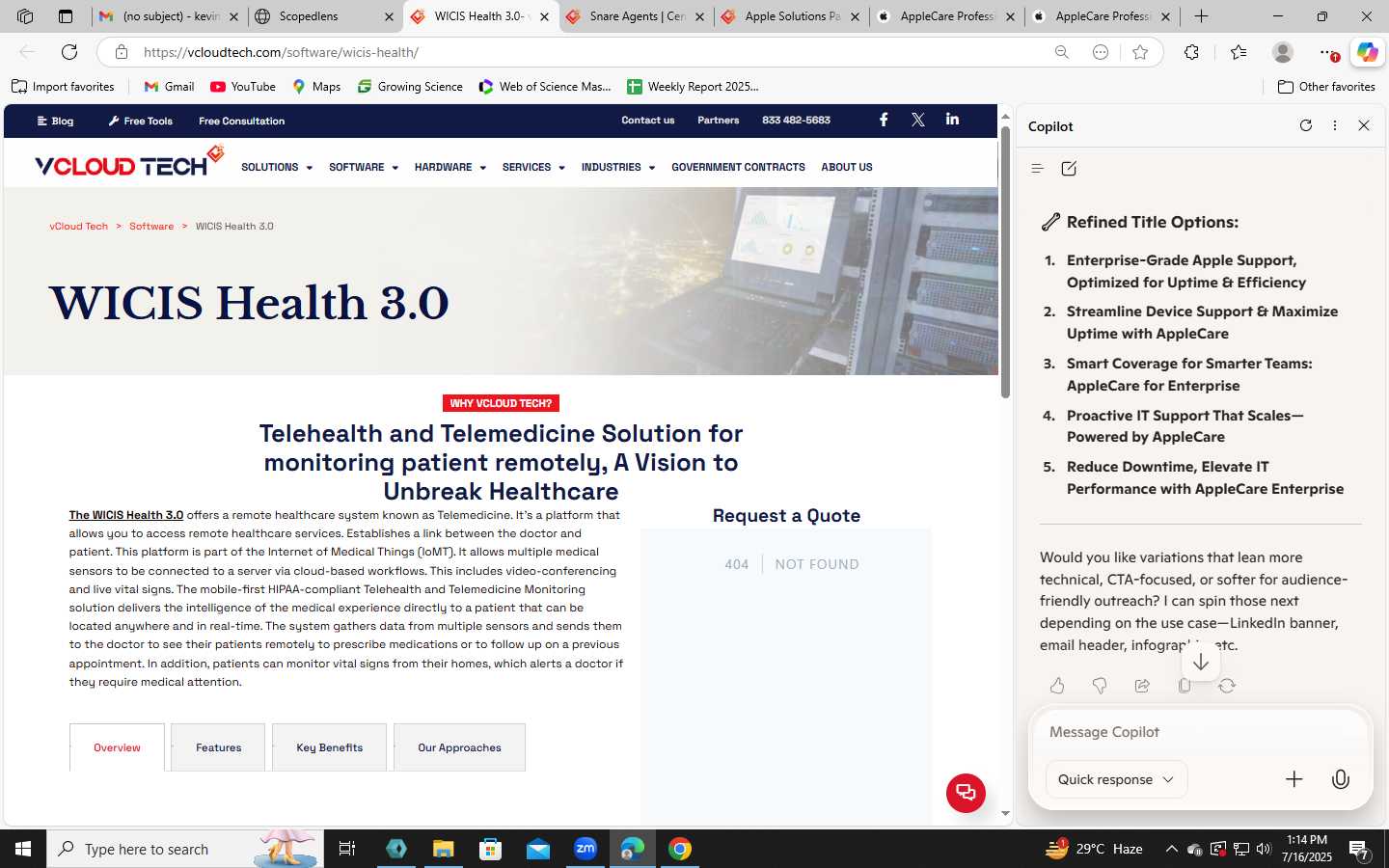Click the Free Tools link
Viewport: 1389px width, 868px height.
(x=141, y=121)
